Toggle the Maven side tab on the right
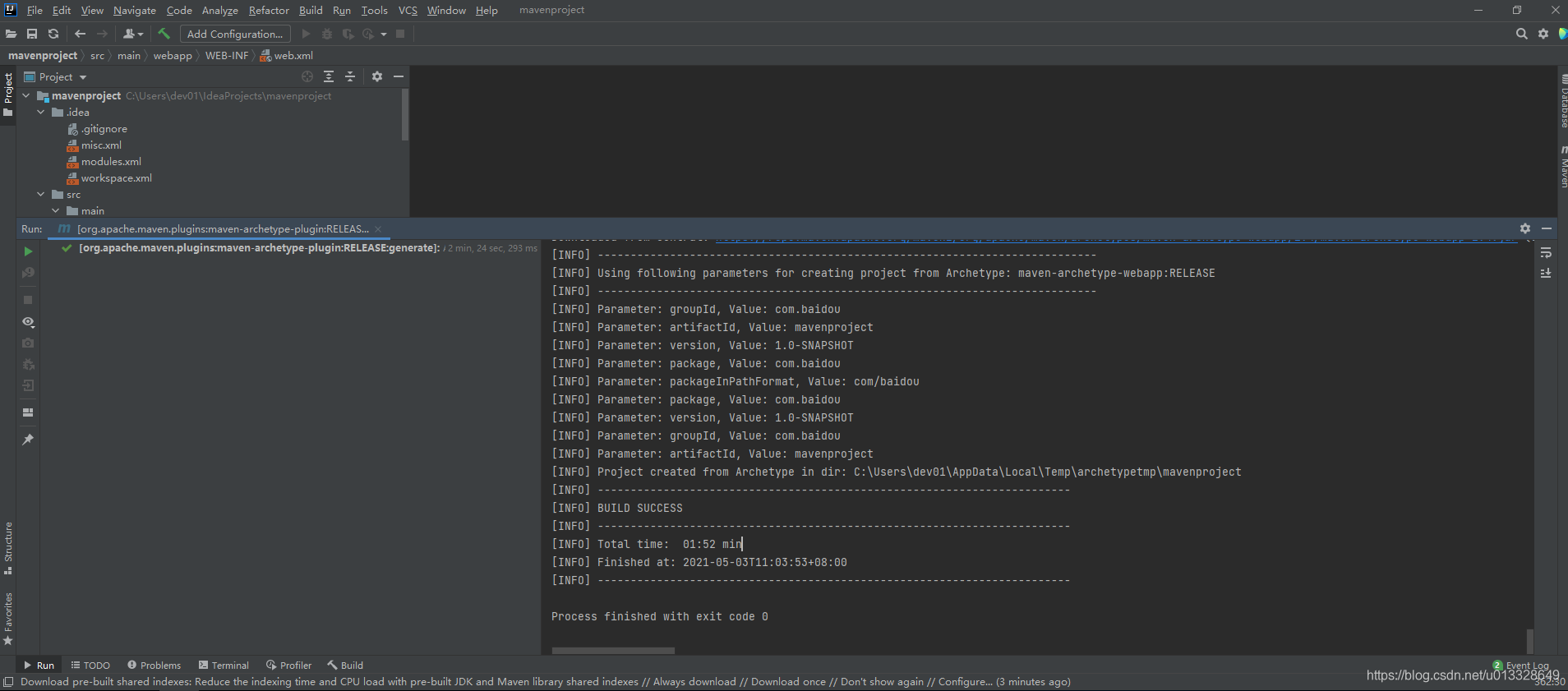This screenshot has width=1568, height=691. click(1563, 168)
